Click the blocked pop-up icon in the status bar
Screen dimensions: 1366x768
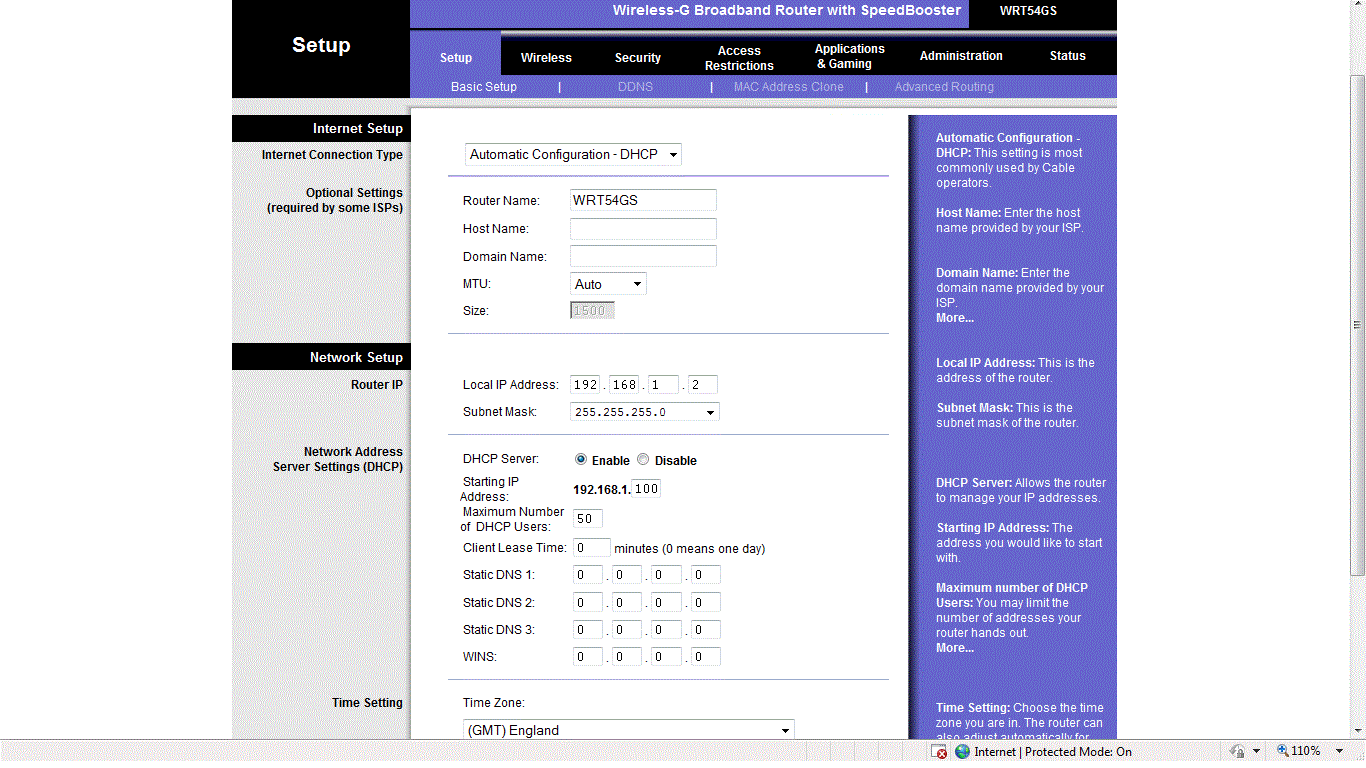(939, 751)
